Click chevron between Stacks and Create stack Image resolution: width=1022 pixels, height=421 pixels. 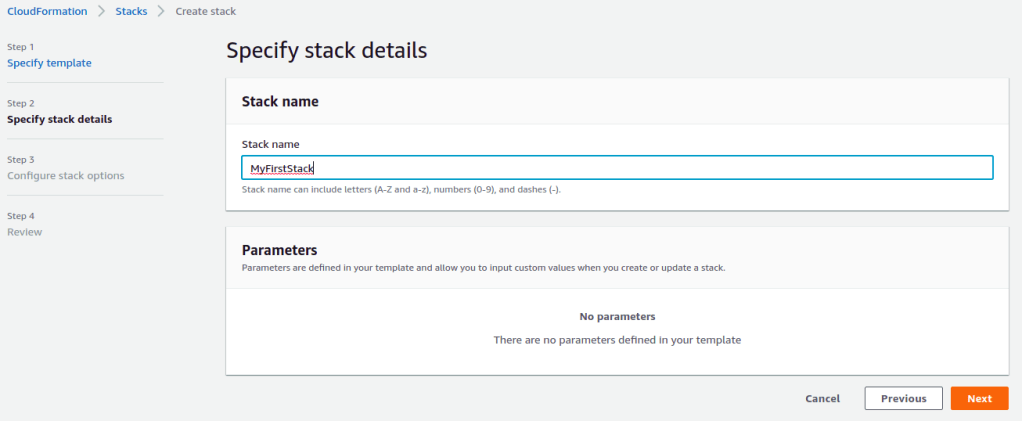pyautogui.click(x=161, y=11)
